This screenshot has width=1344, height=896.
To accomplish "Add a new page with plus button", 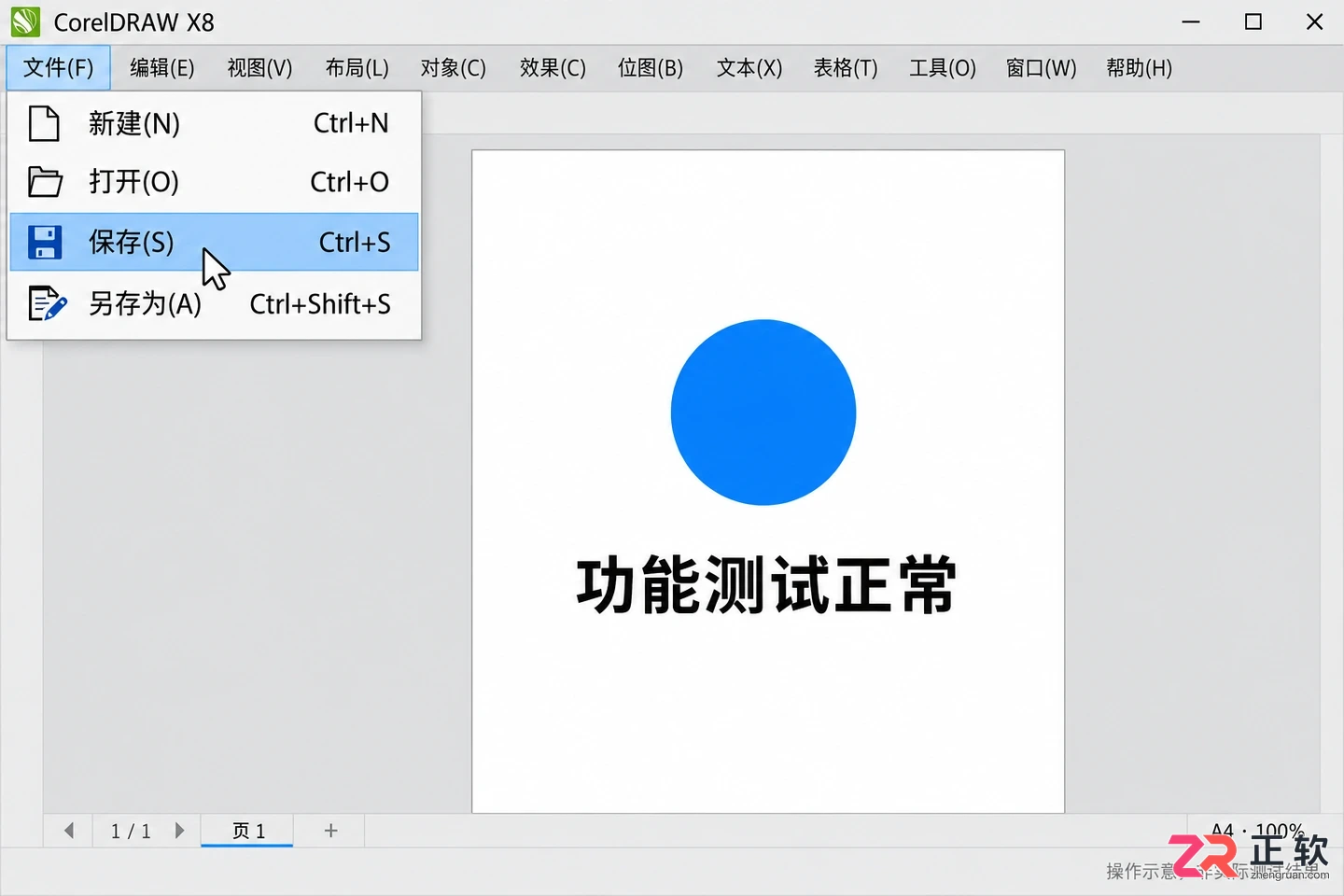I will 330,831.
